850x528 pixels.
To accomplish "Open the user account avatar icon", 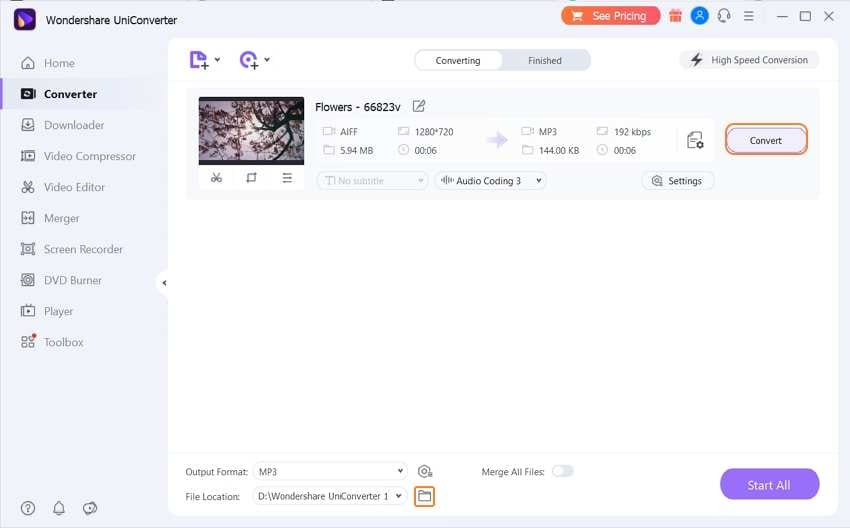I will coord(699,16).
